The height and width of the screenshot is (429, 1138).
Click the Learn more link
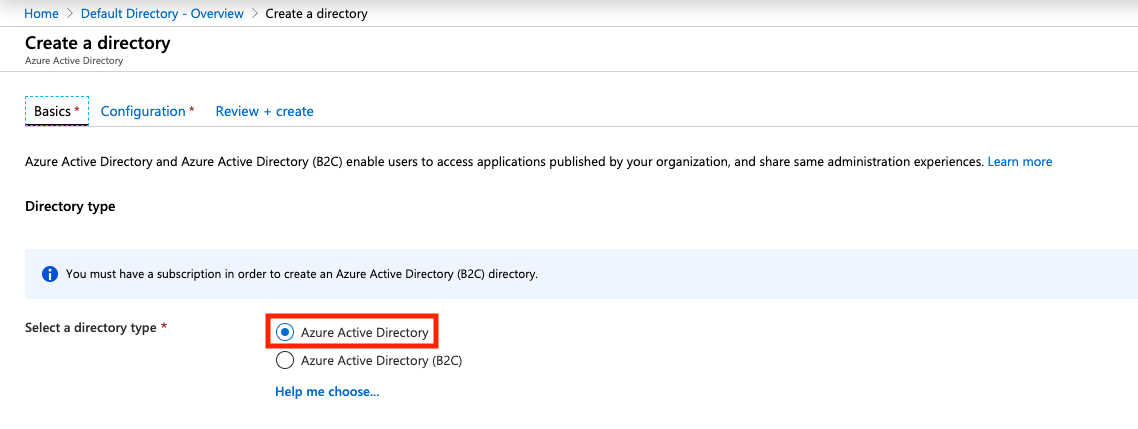click(1019, 161)
